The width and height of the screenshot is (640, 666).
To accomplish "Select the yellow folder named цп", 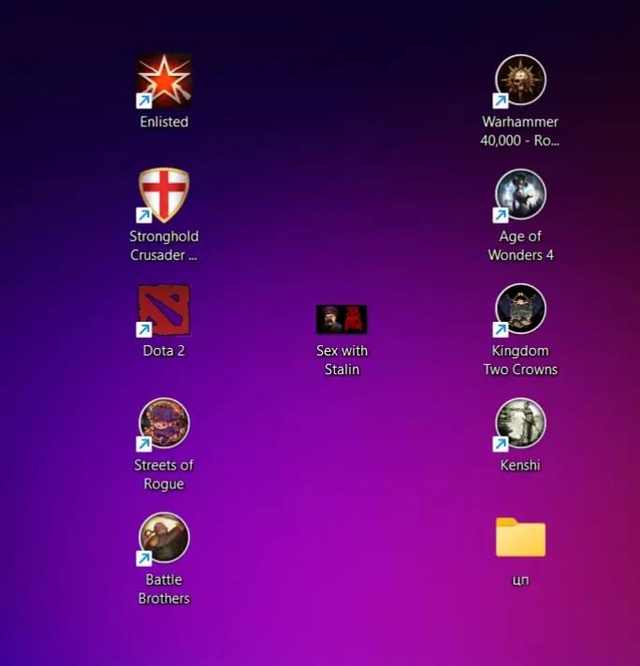I will (x=520, y=537).
